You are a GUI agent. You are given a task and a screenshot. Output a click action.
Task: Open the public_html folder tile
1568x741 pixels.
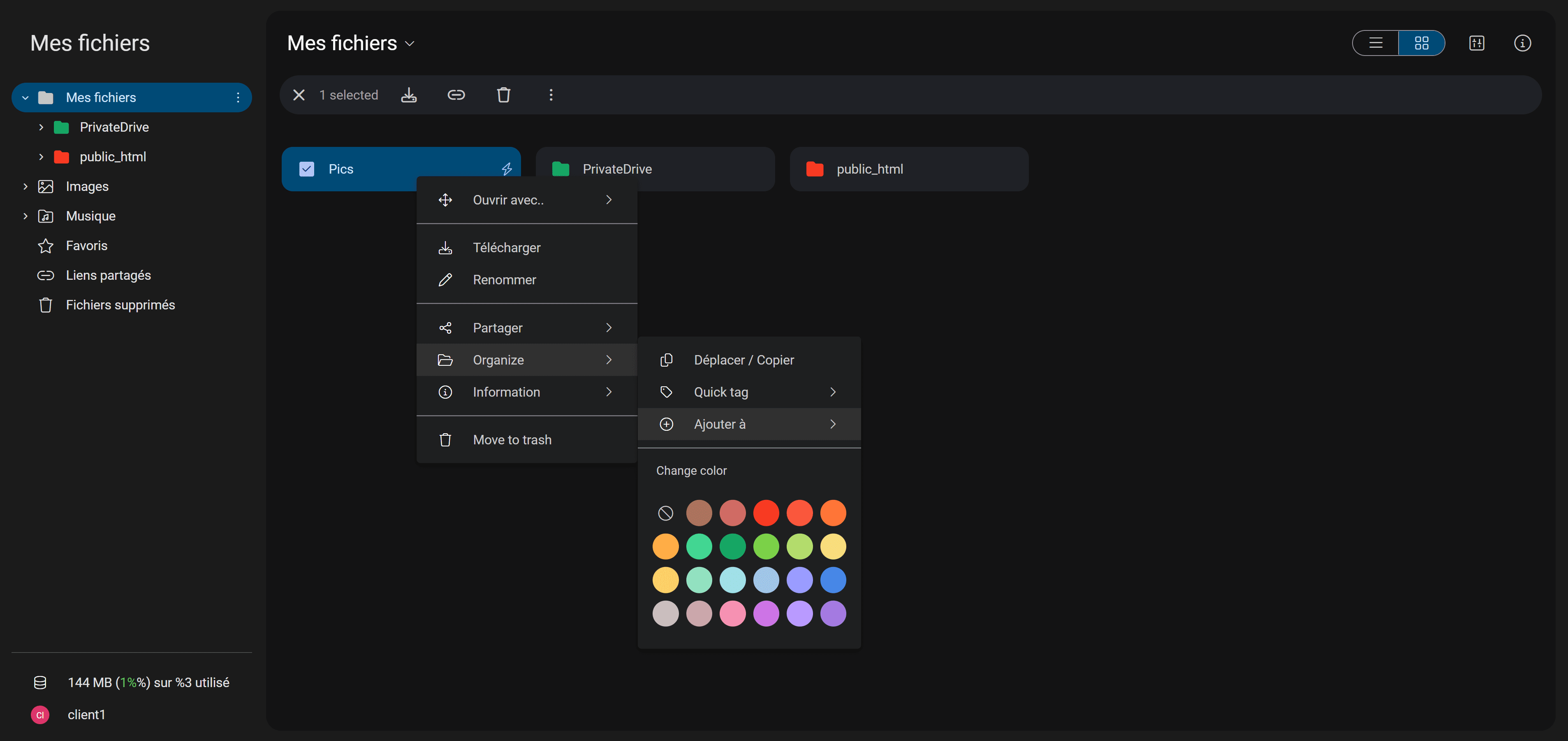(x=908, y=169)
